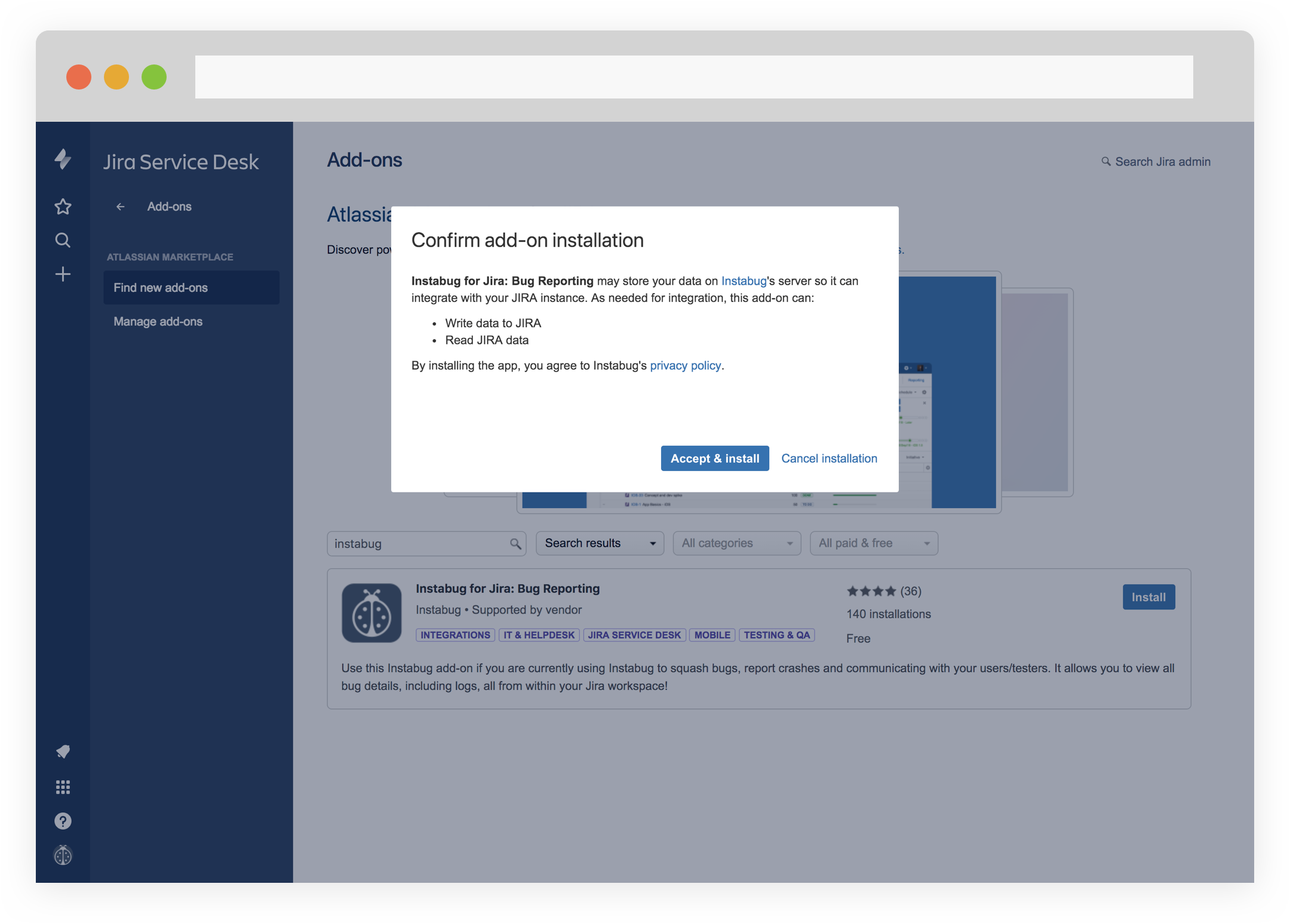Click the sidebar search magnifier icon
The image size is (1290, 924).
point(63,241)
